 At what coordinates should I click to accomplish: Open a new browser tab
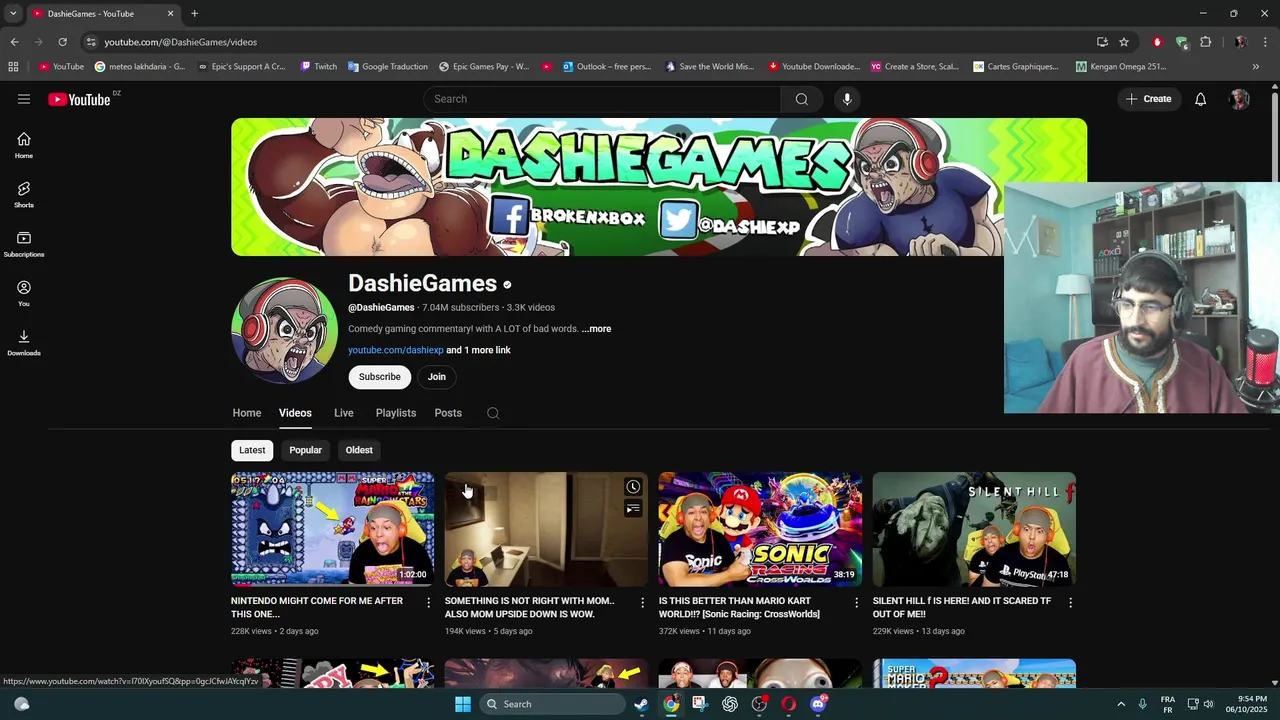click(x=194, y=14)
